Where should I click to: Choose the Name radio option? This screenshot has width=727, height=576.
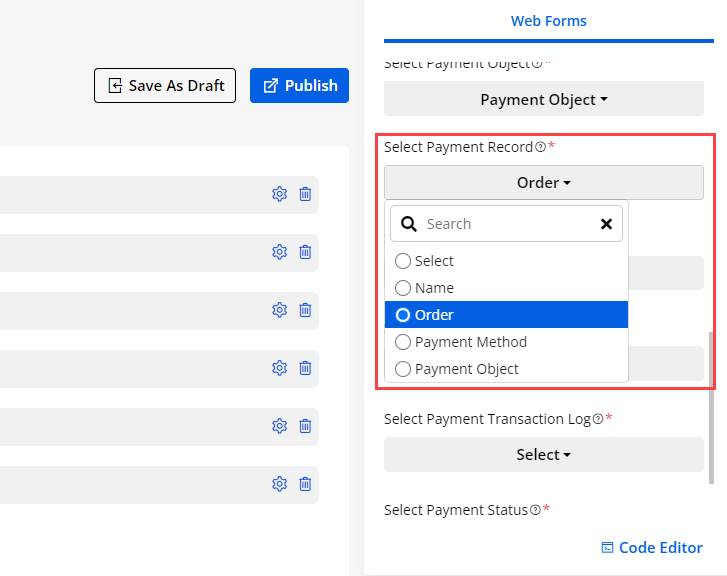point(403,288)
